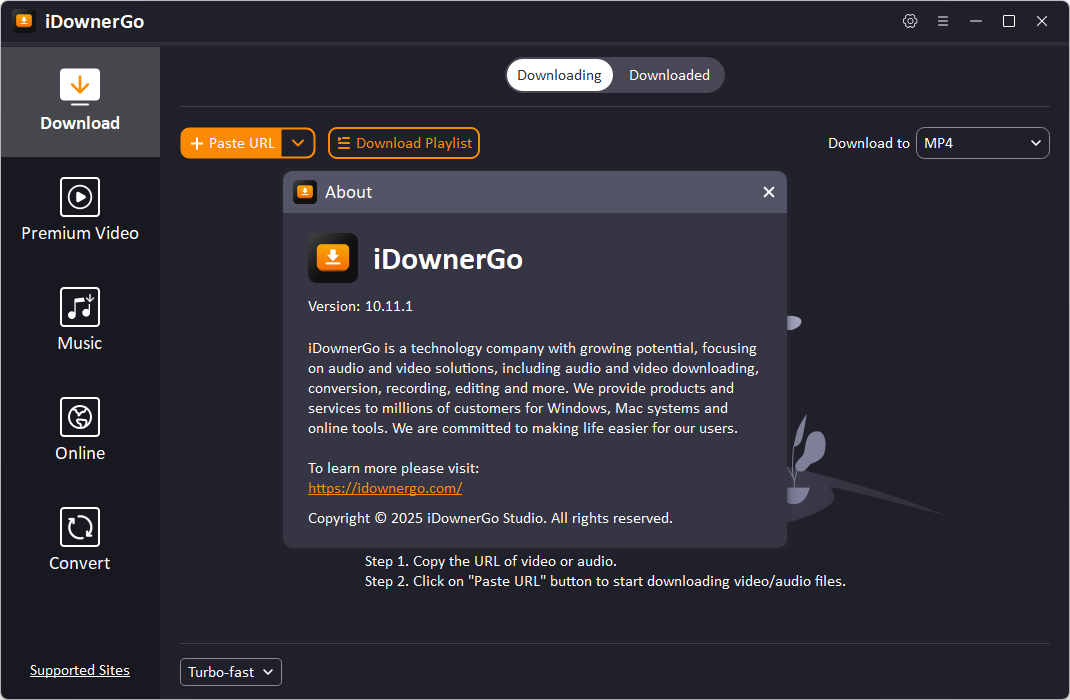1070x700 pixels.
Task: Switch to the Downloaded tab
Action: 669,75
